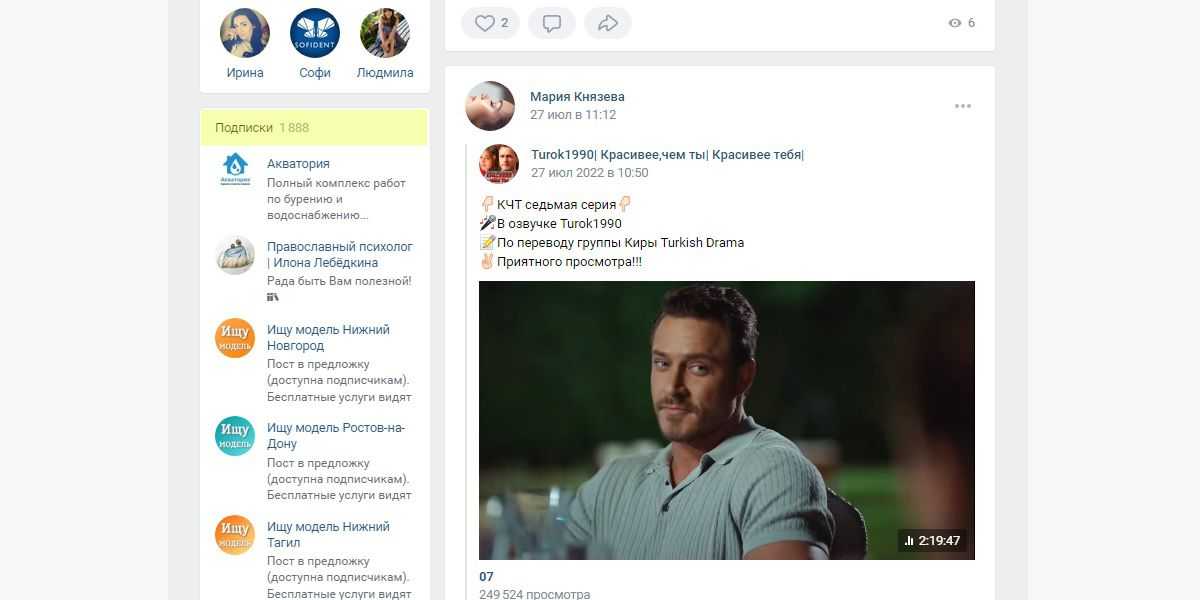Open Ищу модель Нижний Тагил icon

[235, 535]
